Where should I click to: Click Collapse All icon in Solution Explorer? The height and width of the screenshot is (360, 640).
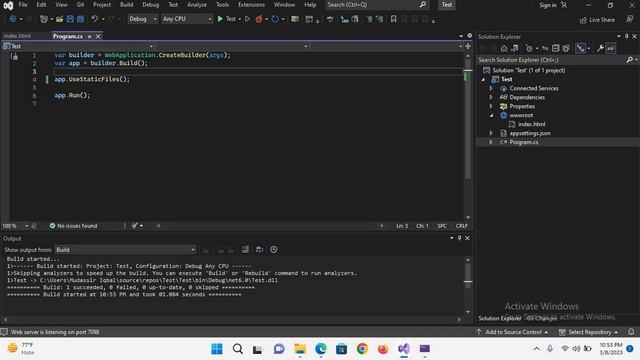click(556, 49)
